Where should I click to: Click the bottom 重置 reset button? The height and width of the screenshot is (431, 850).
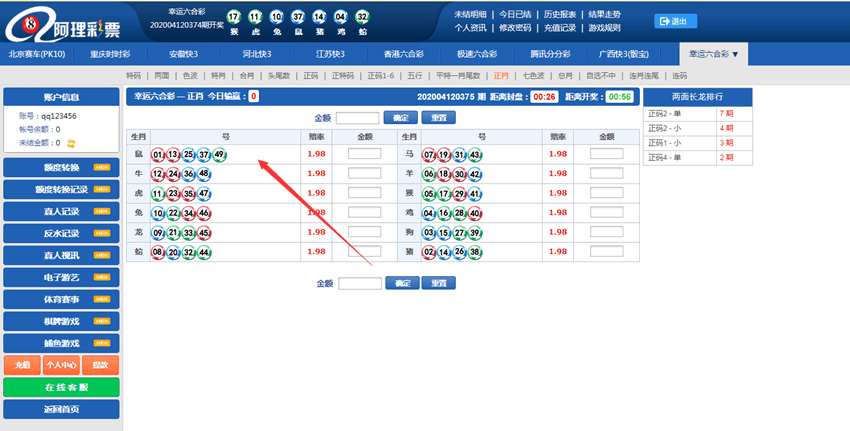436,283
